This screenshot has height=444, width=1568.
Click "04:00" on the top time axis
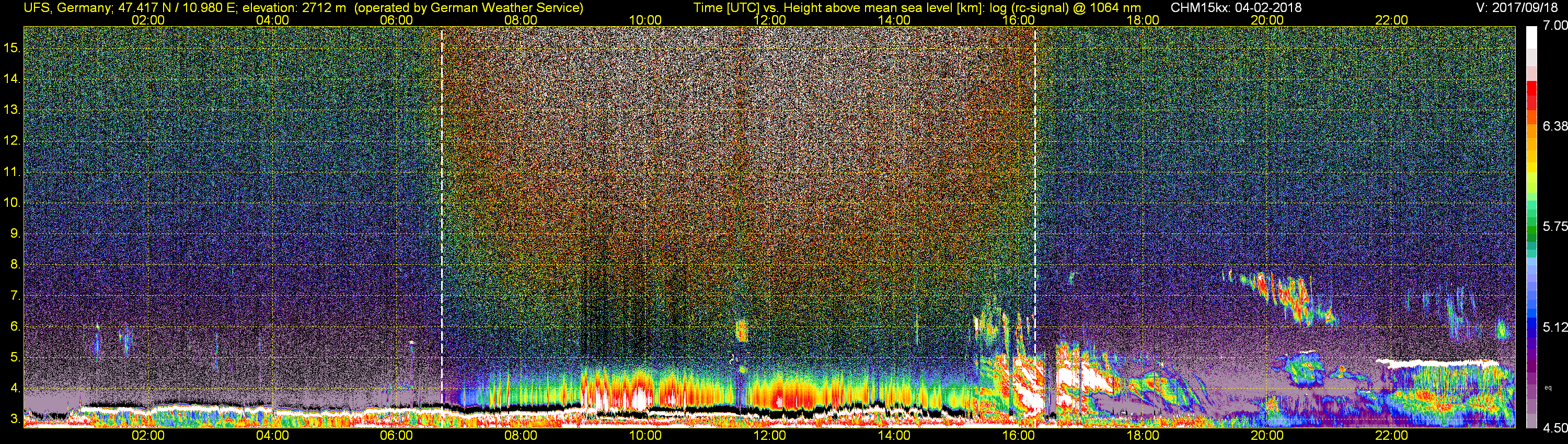tap(273, 20)
